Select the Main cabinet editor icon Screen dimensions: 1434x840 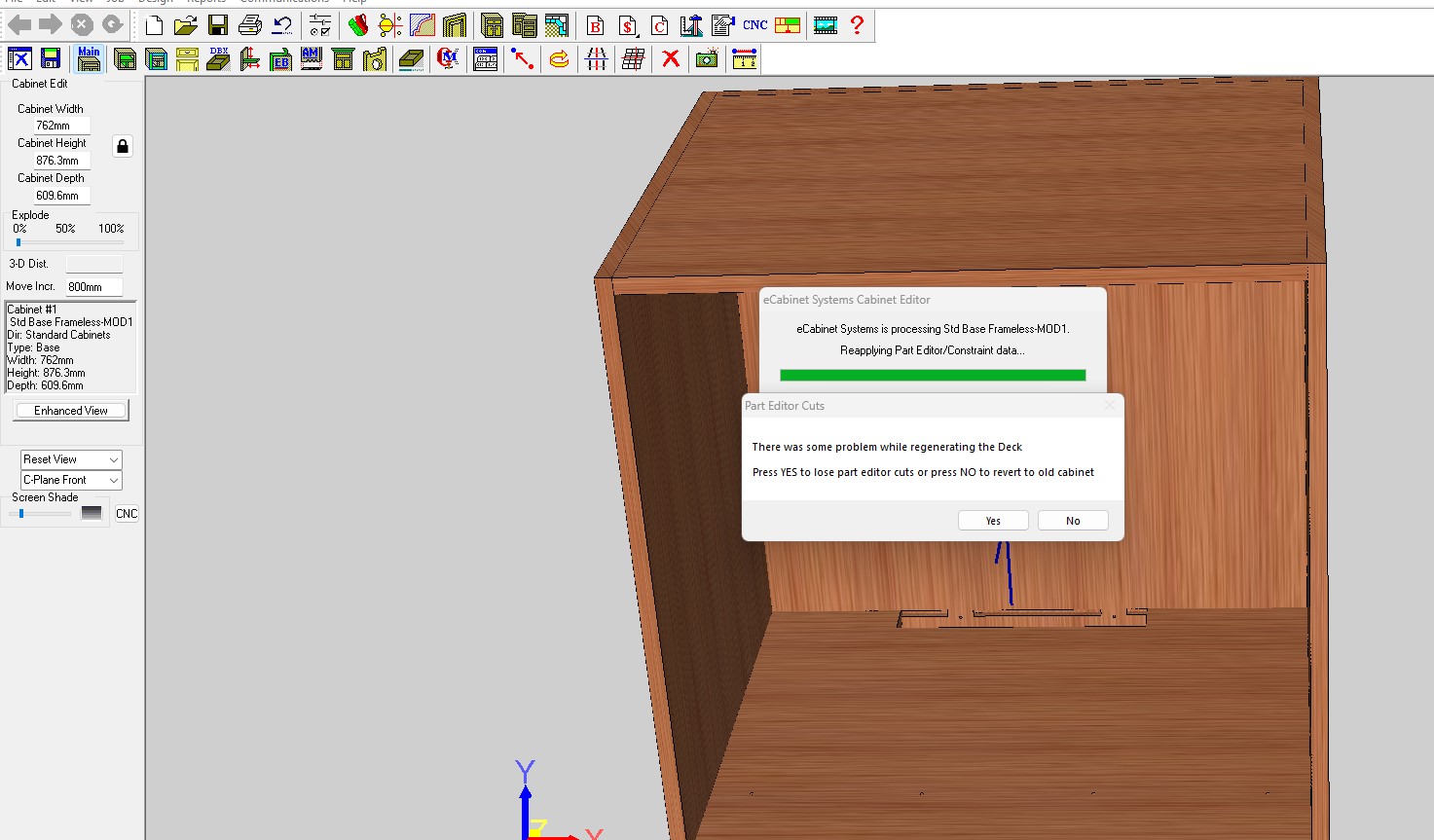coord(89,59)
